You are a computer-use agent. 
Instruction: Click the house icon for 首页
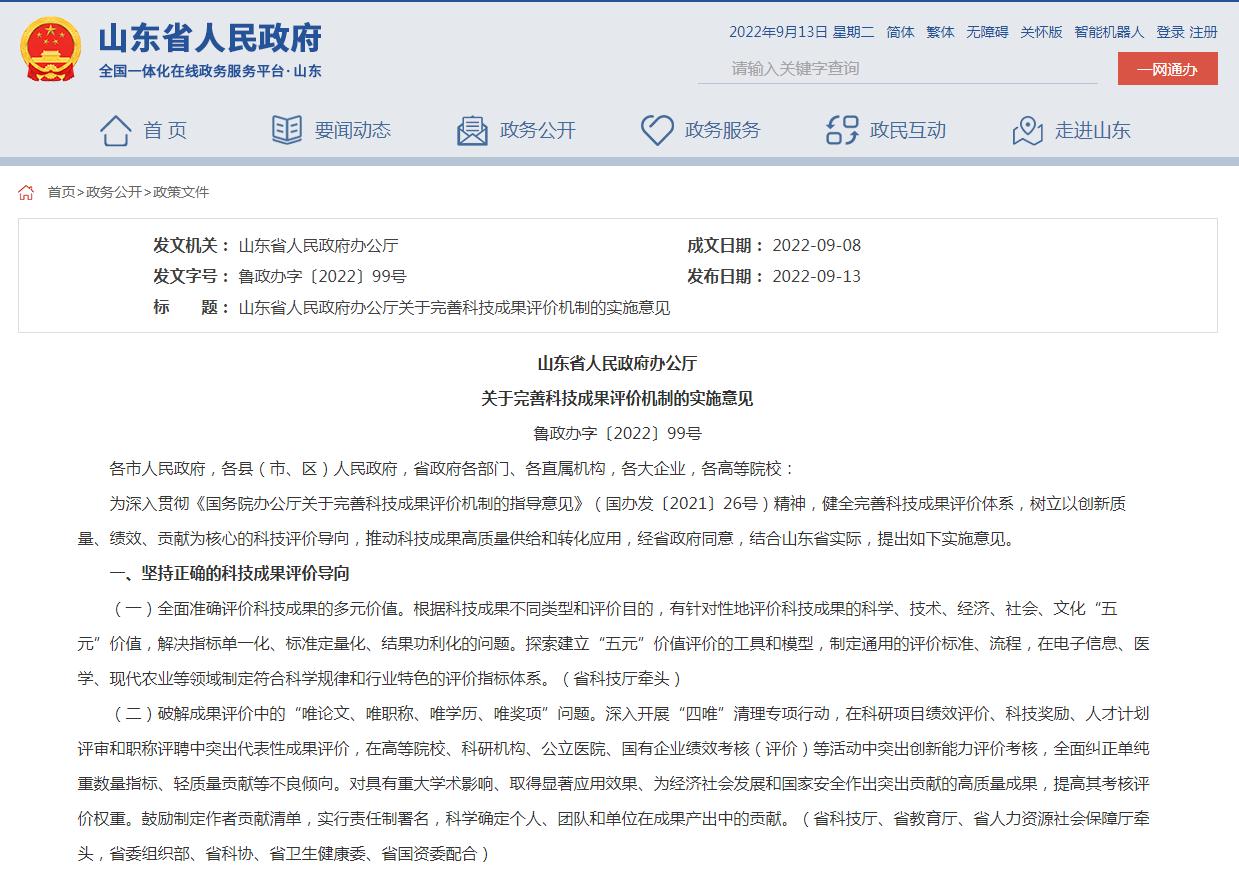(115, 130)
